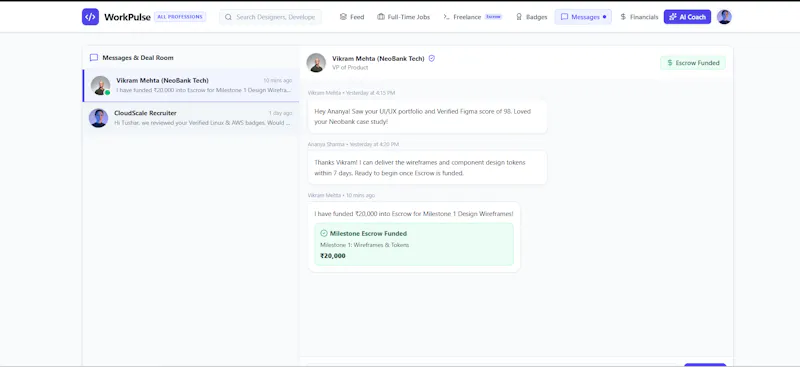This screenshot has height=367, width=800.
Task: Click the Escrow tag beside Freelance
Action: pyautogui.click(x=493, y=17)
